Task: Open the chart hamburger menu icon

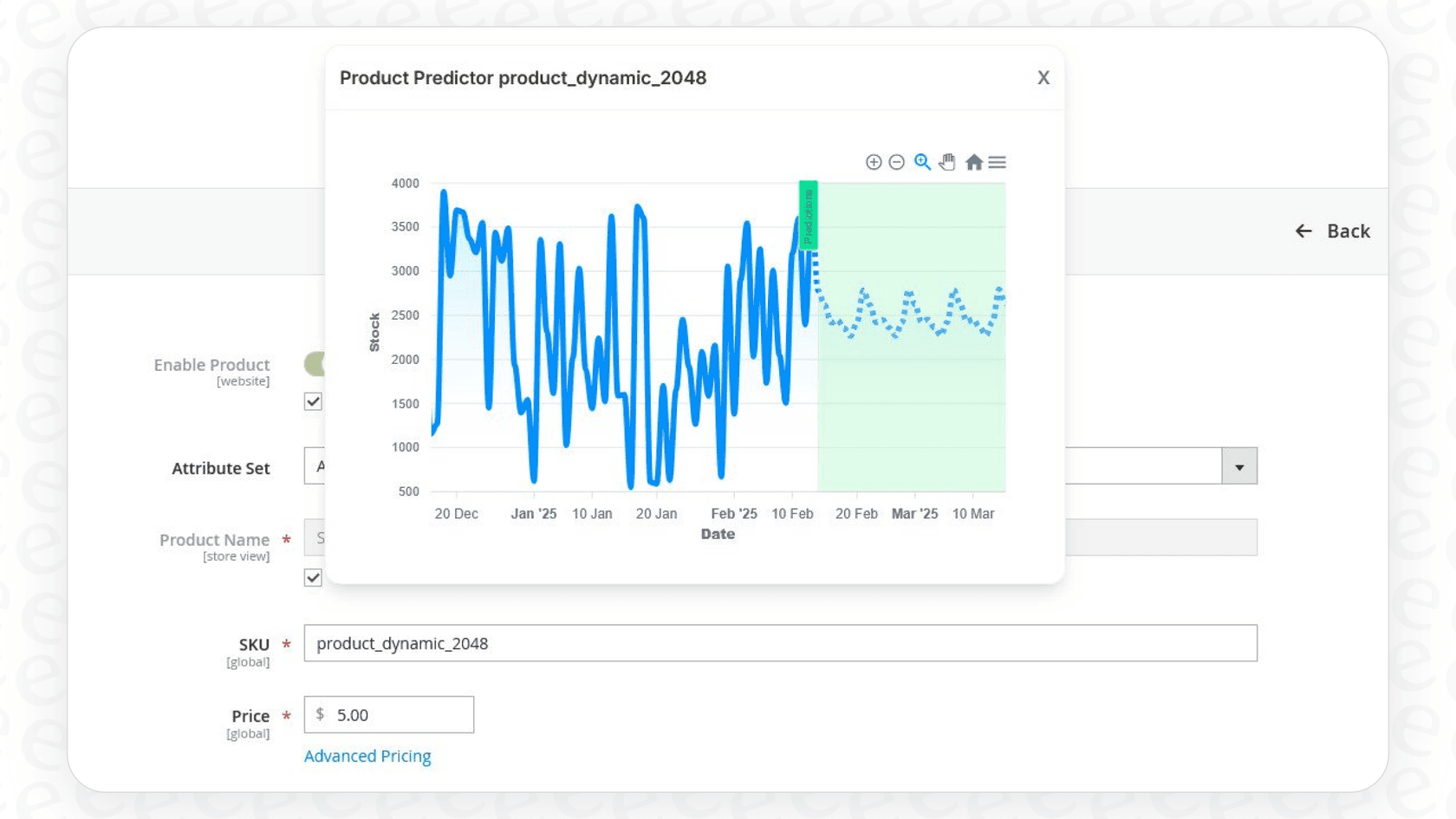Action: [x=998, y=162]
